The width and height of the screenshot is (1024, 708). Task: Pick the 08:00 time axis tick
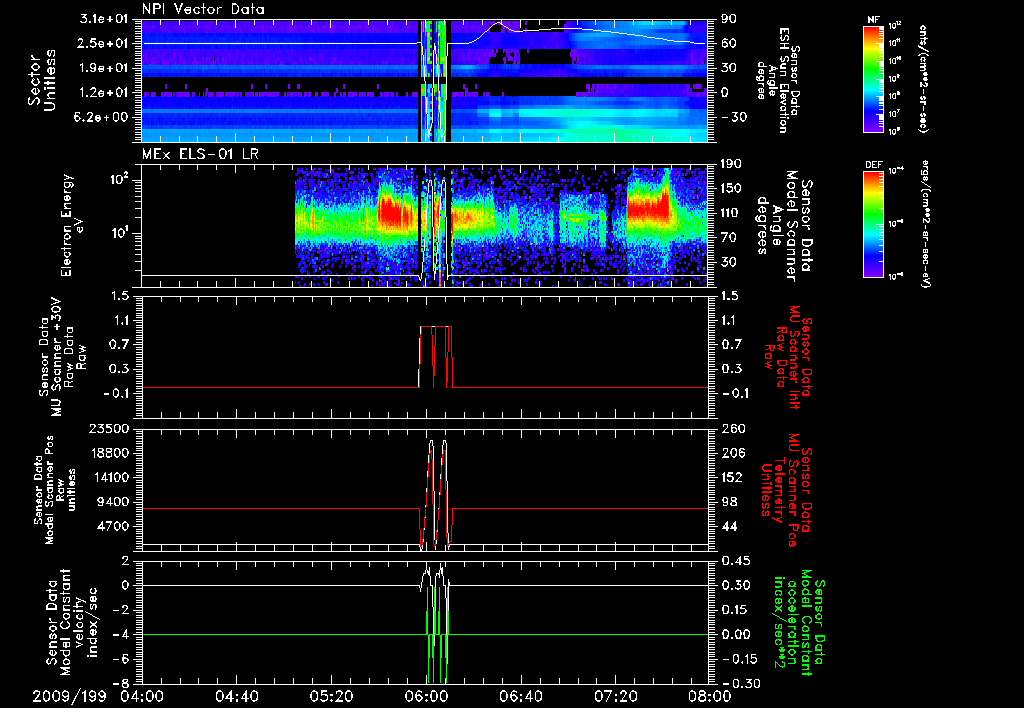pyautogui.click(x=710, y=696)
